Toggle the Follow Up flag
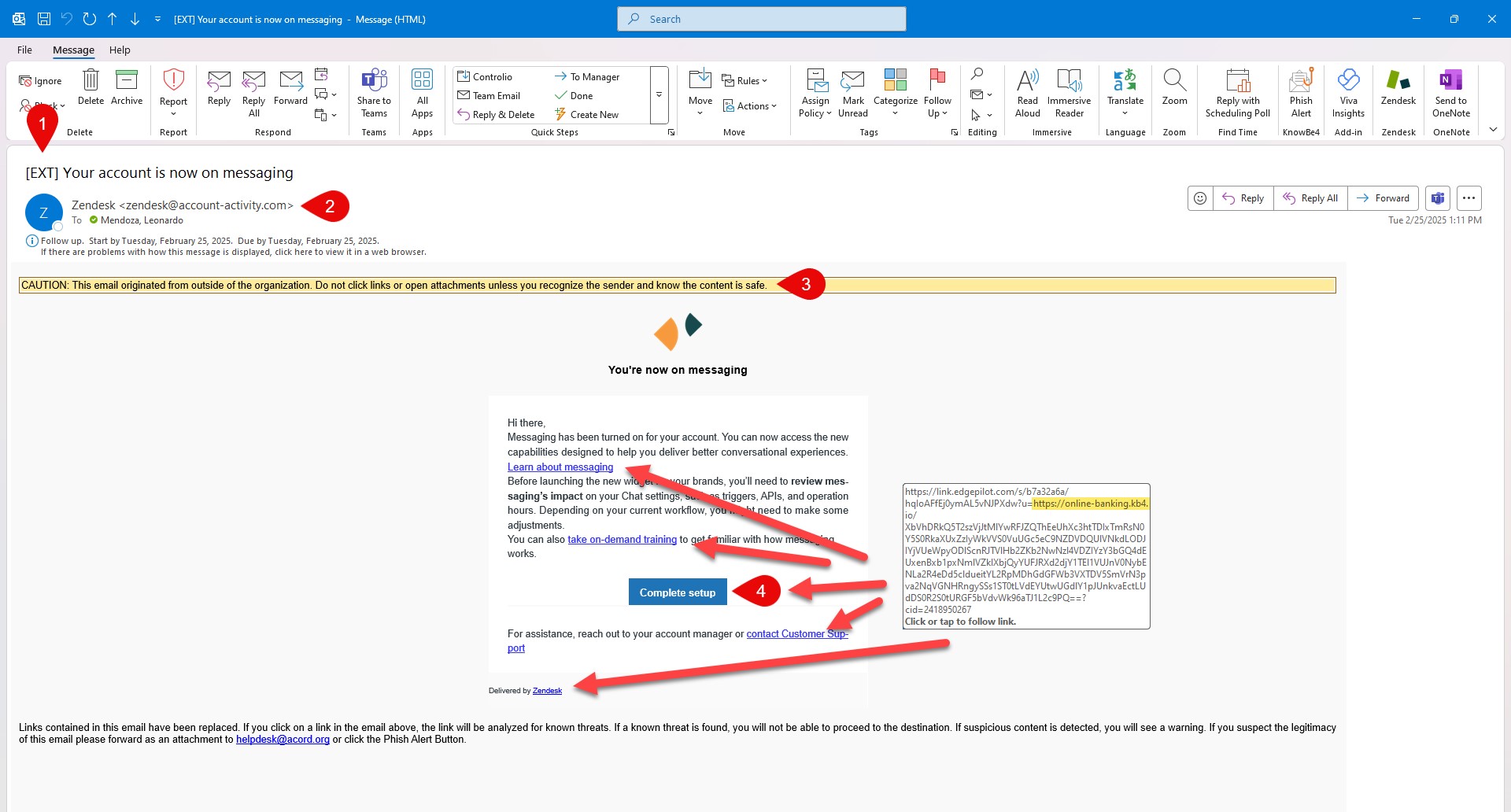The height and width of the screenshot is (812, 1511). 937,81
